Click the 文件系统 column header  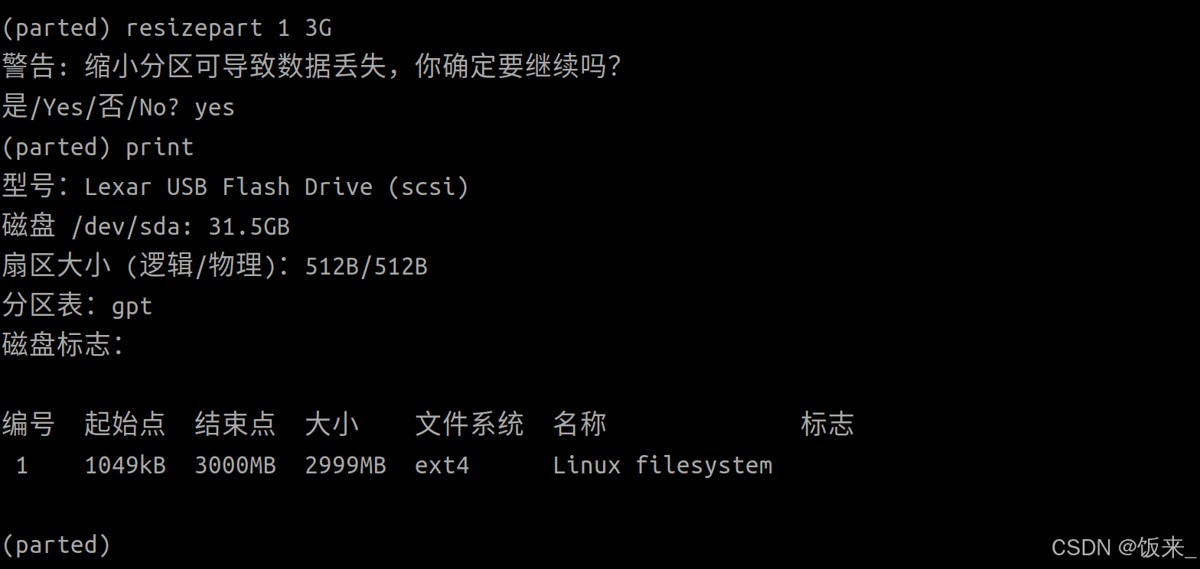[469, 424]
